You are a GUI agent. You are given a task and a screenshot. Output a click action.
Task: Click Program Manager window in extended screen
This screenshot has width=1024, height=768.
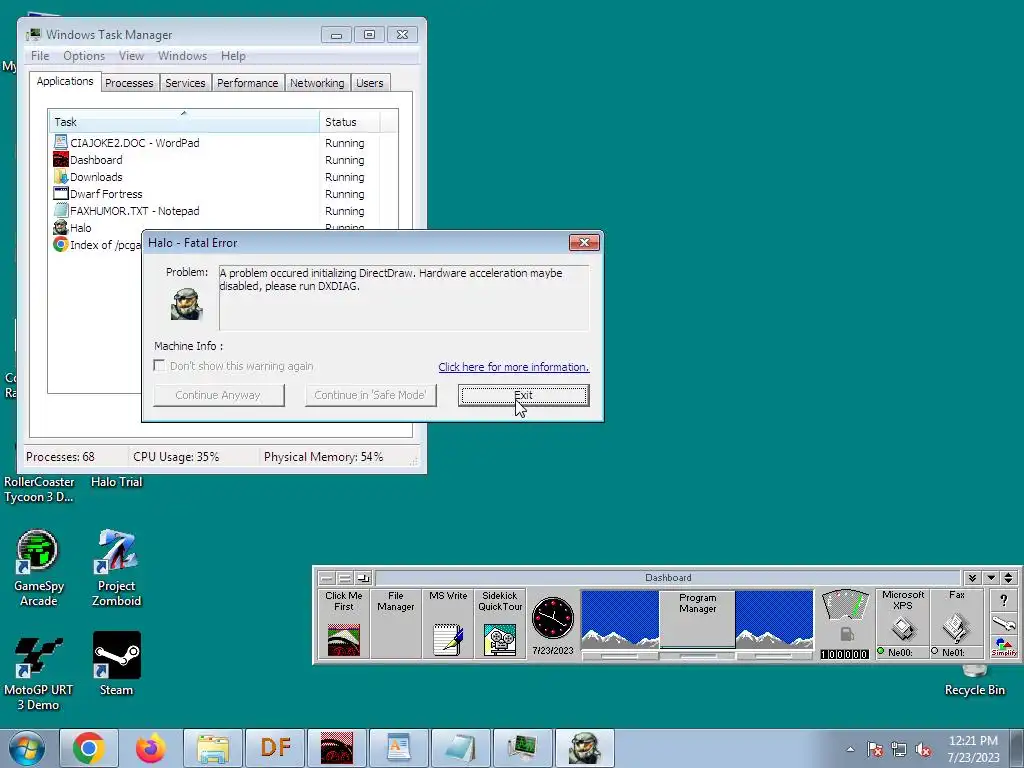pos(697,618)
